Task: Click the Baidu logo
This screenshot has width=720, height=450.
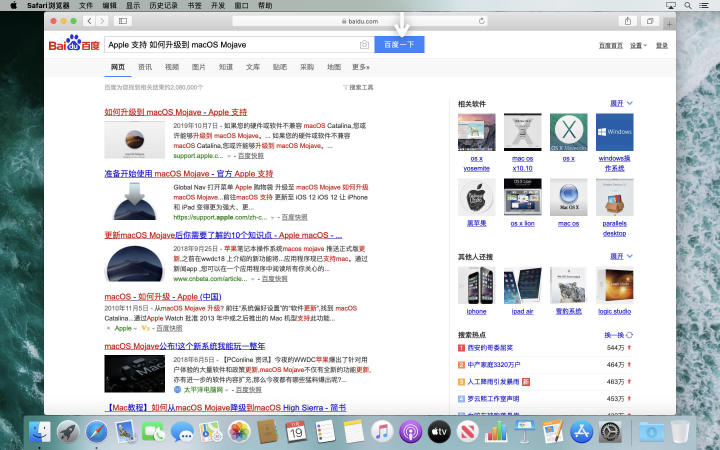Action: (x=74, y=43)
